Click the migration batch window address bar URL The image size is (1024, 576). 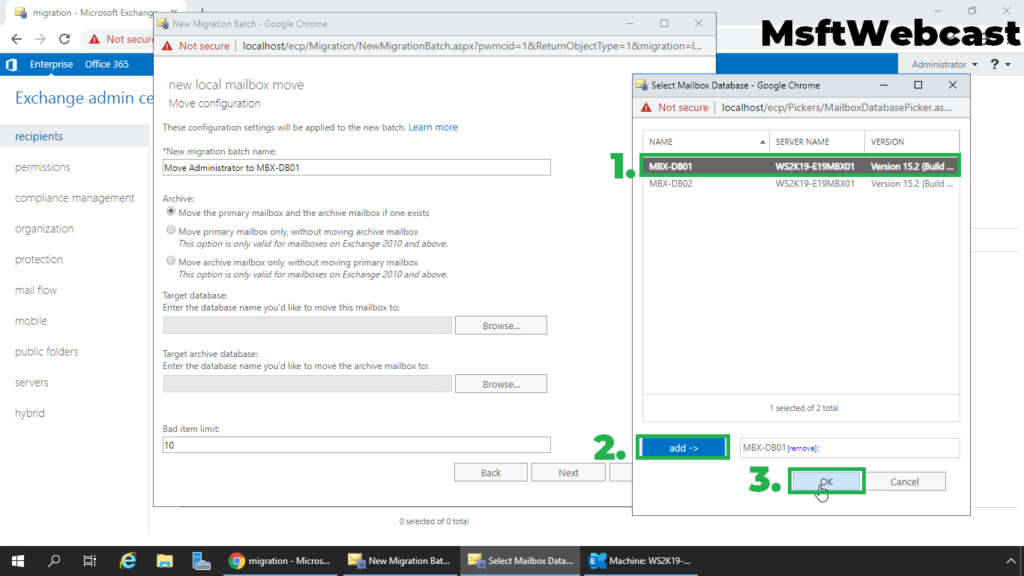[x=472, y=46]
